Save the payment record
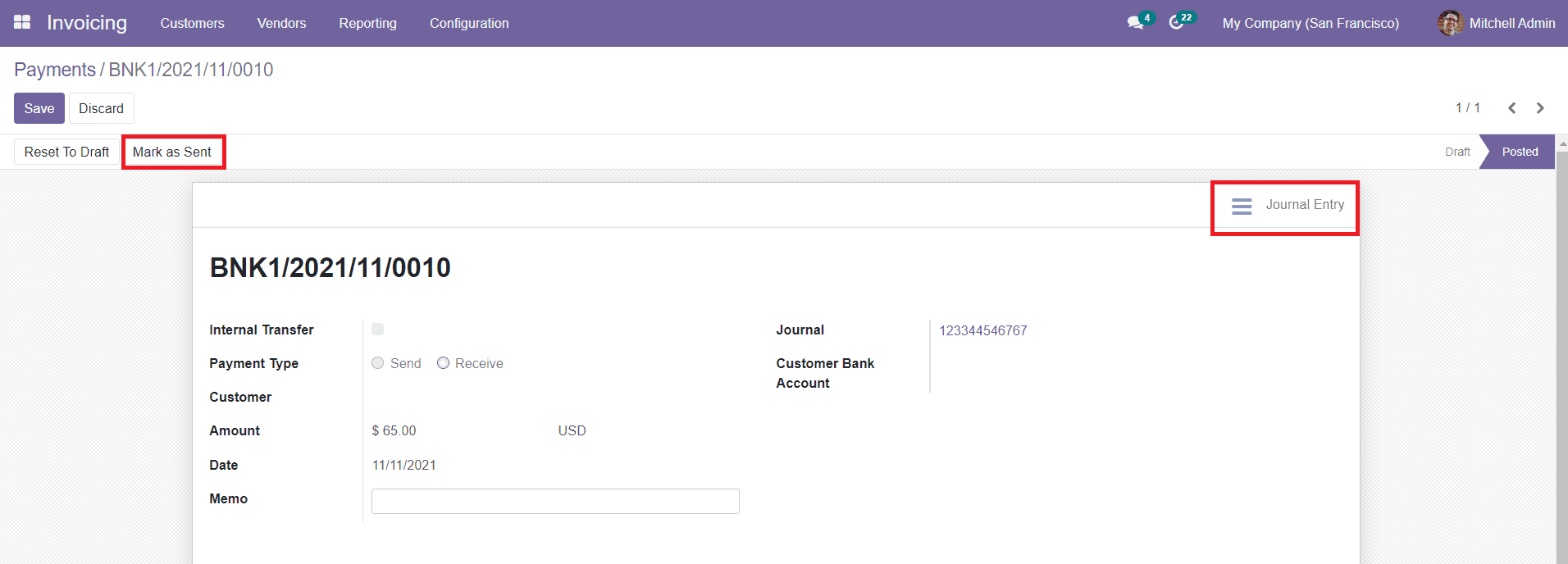This screenshot has width=1568, height=564. click(x=39, y=108)
